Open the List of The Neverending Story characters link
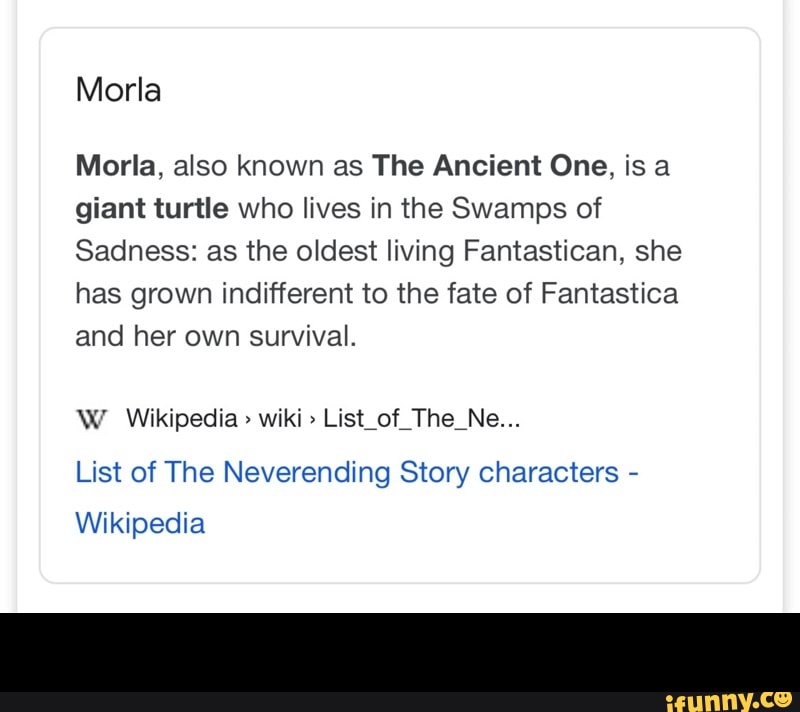 (356, 471)
